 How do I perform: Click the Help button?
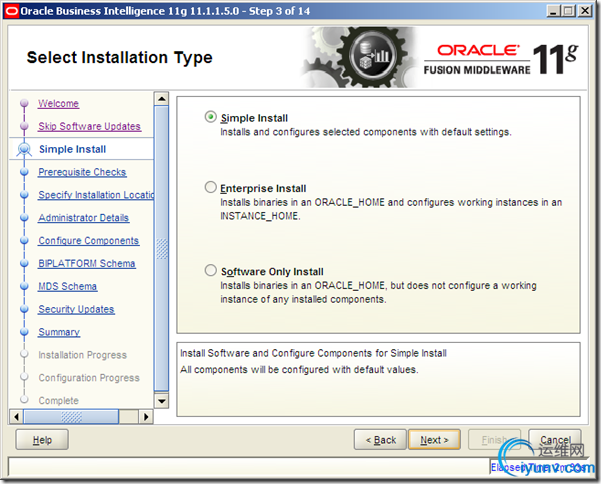point(42,440)
